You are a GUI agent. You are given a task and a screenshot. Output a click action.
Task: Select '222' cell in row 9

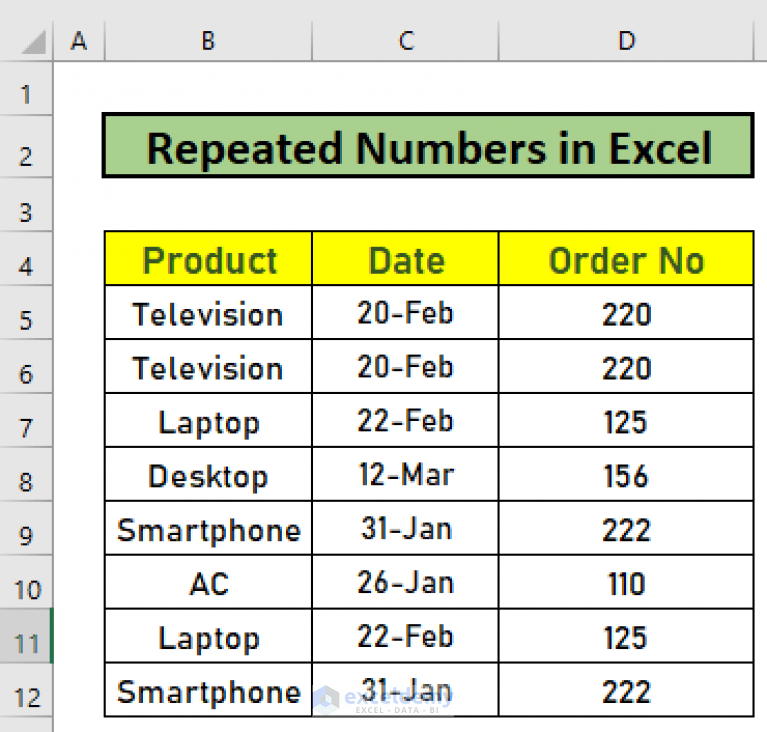click(626, 528)
